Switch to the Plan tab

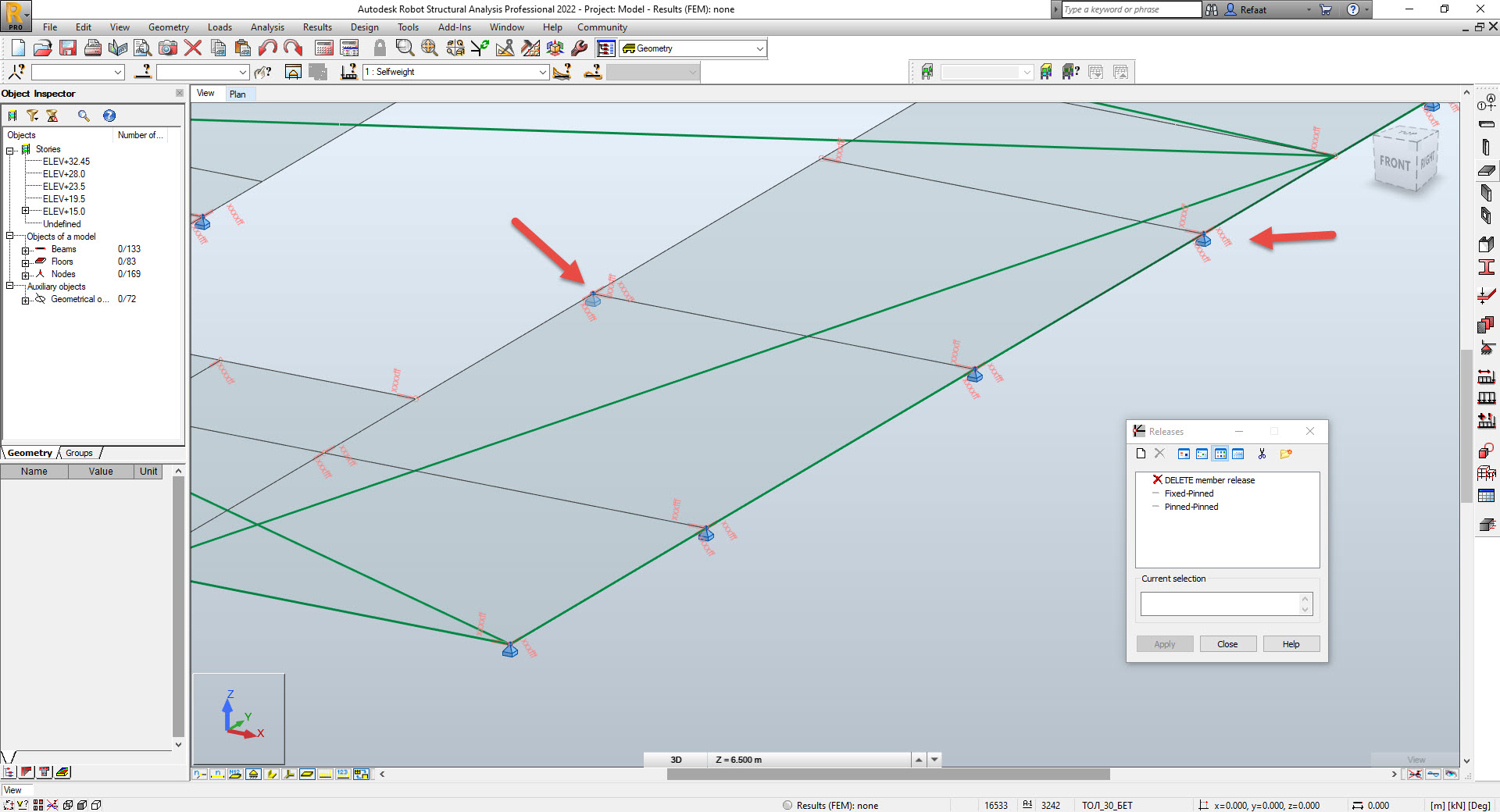pos(239,94)
